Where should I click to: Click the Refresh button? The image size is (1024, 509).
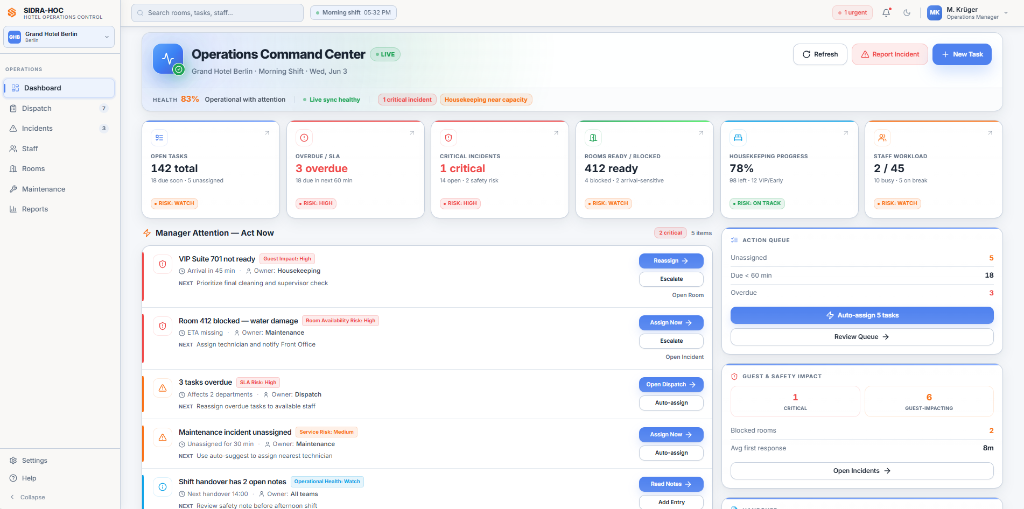[820, 54]
